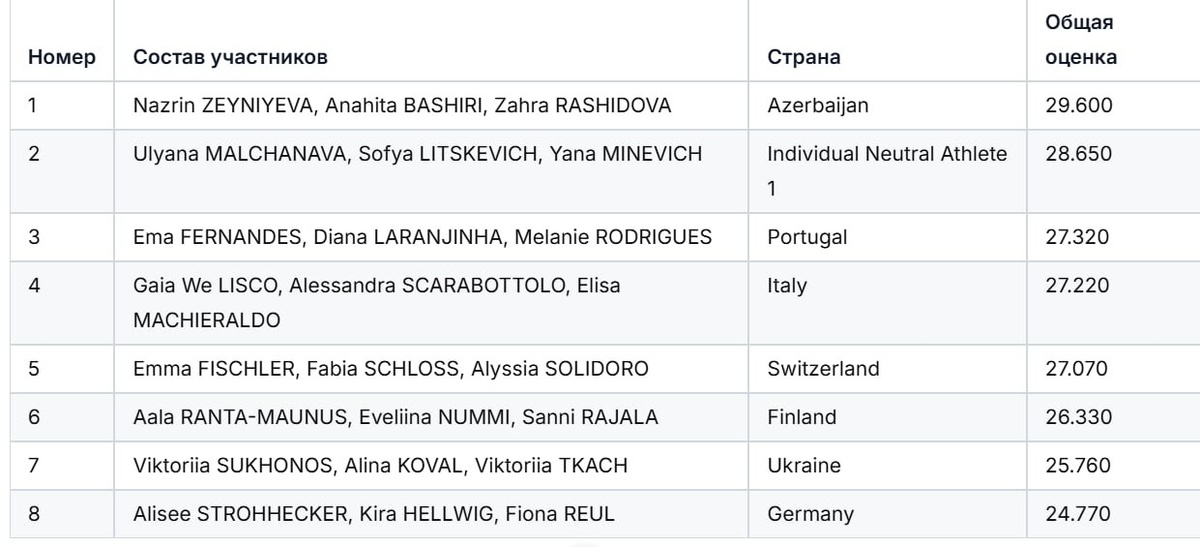Select the Portugal country cell
This screenshot has width=1200, height=547.
click(x=807, y=237)
